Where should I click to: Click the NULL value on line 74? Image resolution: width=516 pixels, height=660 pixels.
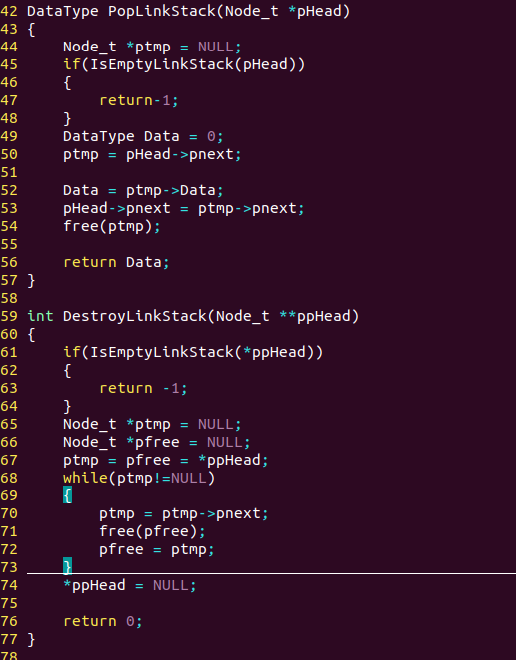coord(170,585)
